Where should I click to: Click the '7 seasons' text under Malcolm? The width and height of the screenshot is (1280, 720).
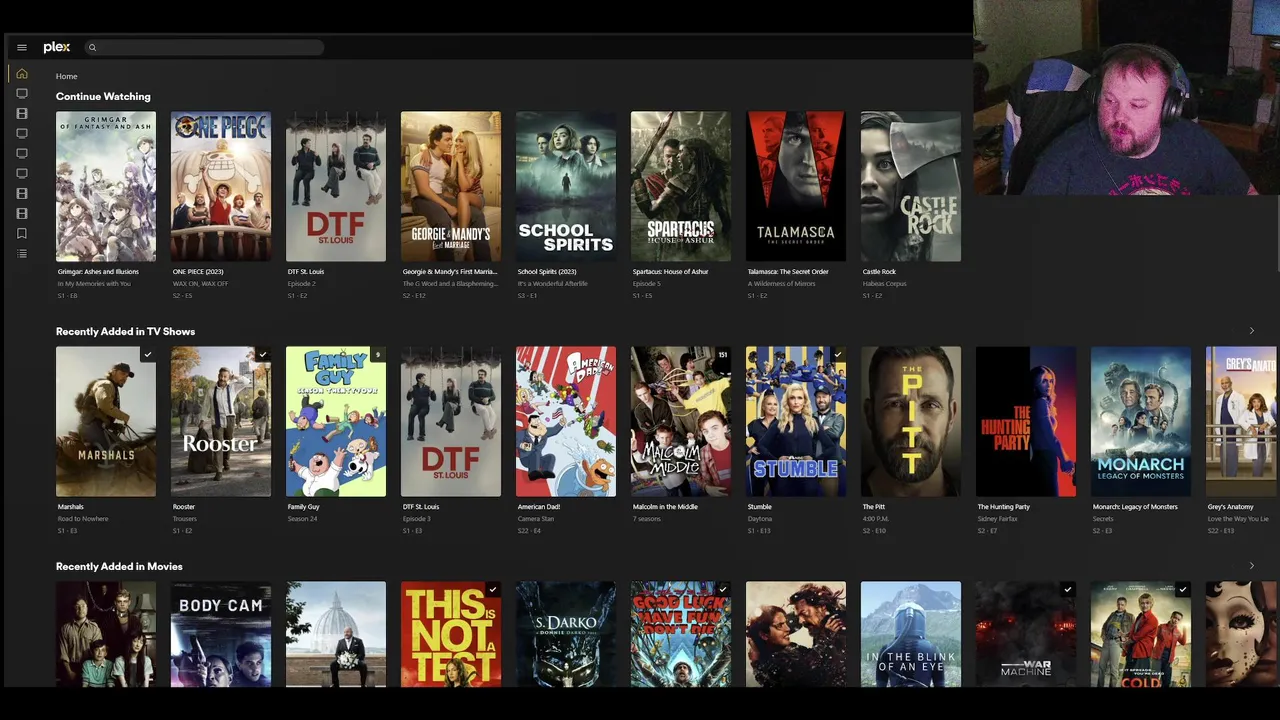[x=646, y=519]
